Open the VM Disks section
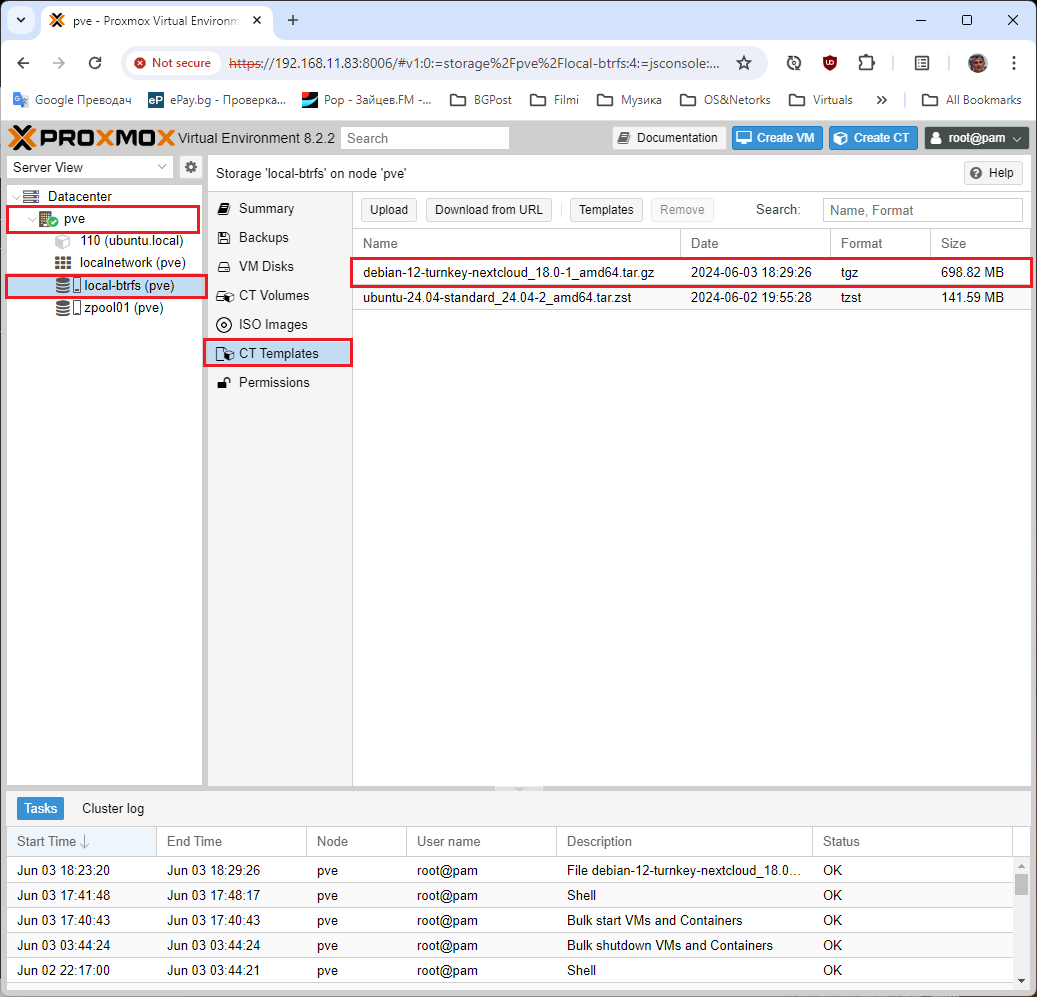The height and width of the screenshot is (997, 1037). click(266, 266)
